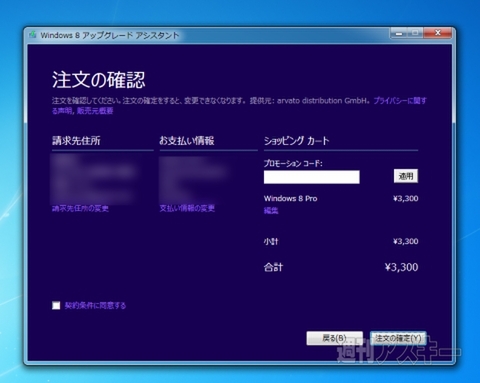The width and height of the screenshot is (480, 383).
Task: Click the 合計 total price ¥3,300
Action: tap(401, 267)
